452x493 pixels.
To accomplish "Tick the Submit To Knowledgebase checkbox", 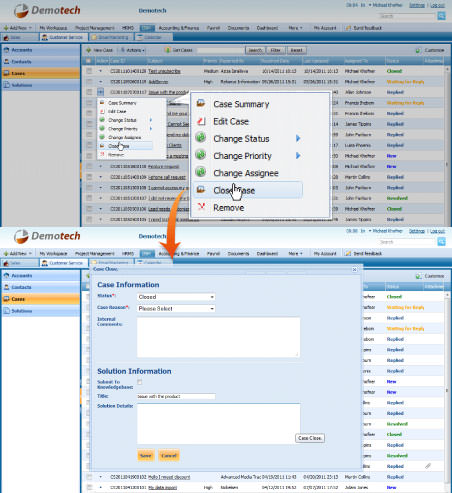I will [x=140, y=382].
